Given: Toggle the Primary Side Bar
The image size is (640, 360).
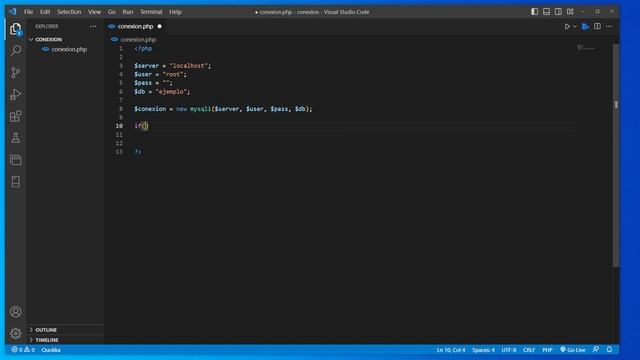Looking at the screenshot, I should click(534, 11).
